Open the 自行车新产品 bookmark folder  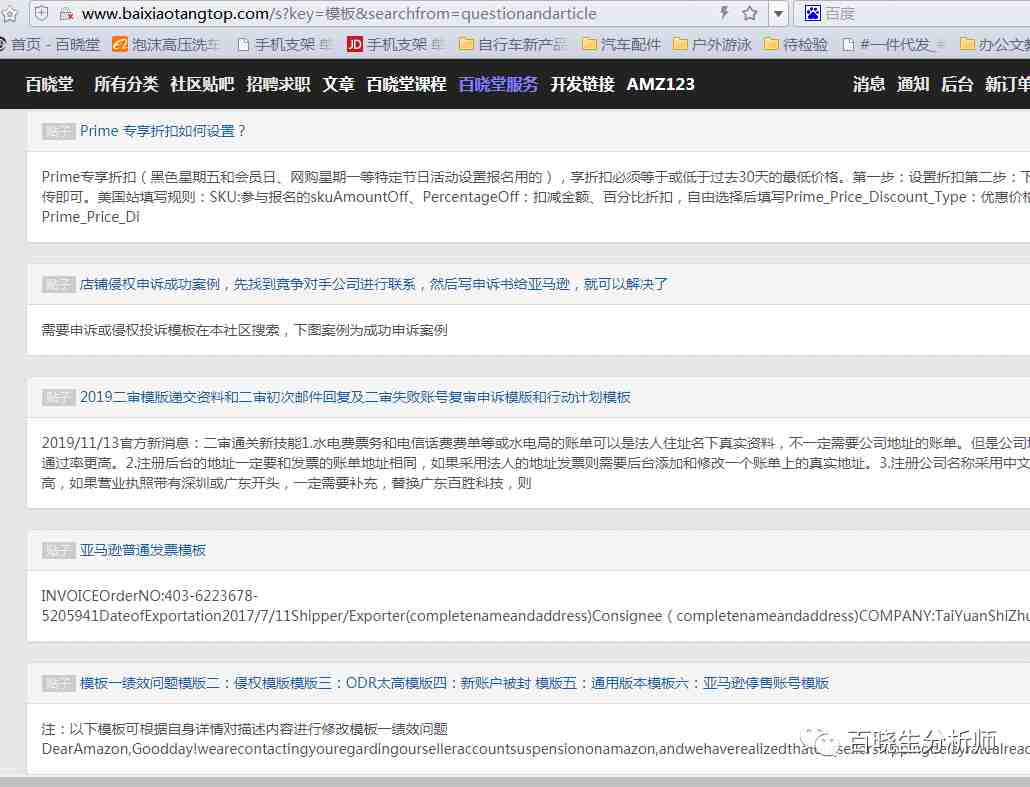513,45
